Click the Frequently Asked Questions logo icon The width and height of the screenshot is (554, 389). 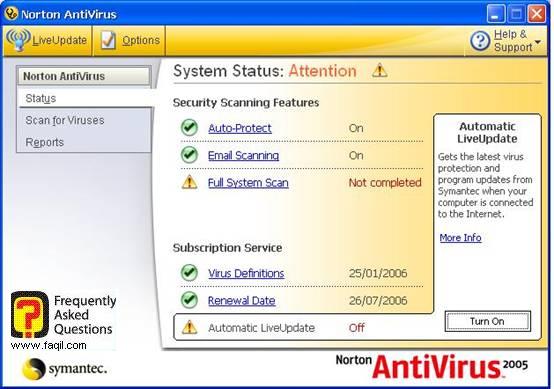[29, 314]
